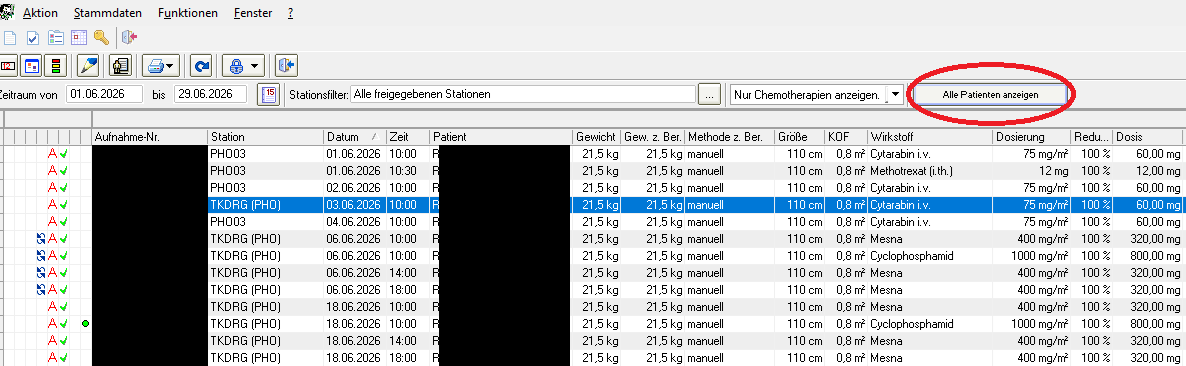
Task: Click the start date field 01.06.2026
Action: pyautogui.click(x=104, y=95)
